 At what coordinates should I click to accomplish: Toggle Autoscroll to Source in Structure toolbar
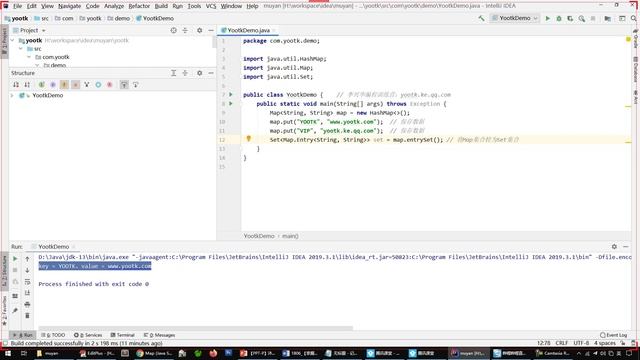click(x=124, y=84)
